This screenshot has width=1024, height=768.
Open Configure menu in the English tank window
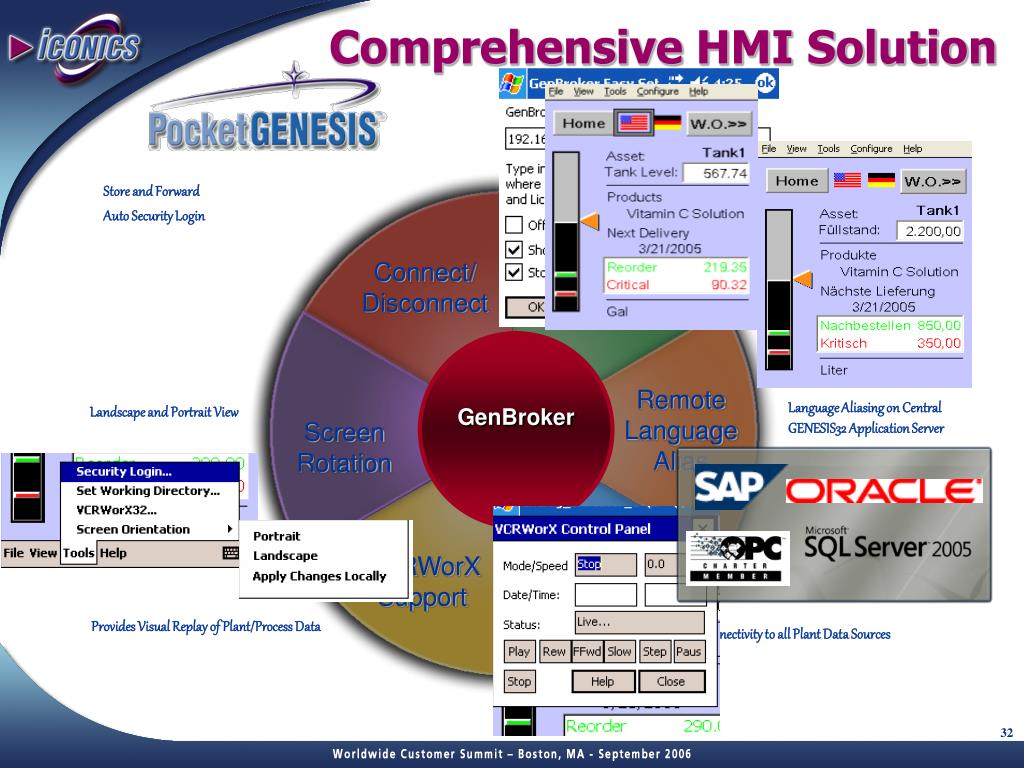pyautogui.click(x=658, y=92)
